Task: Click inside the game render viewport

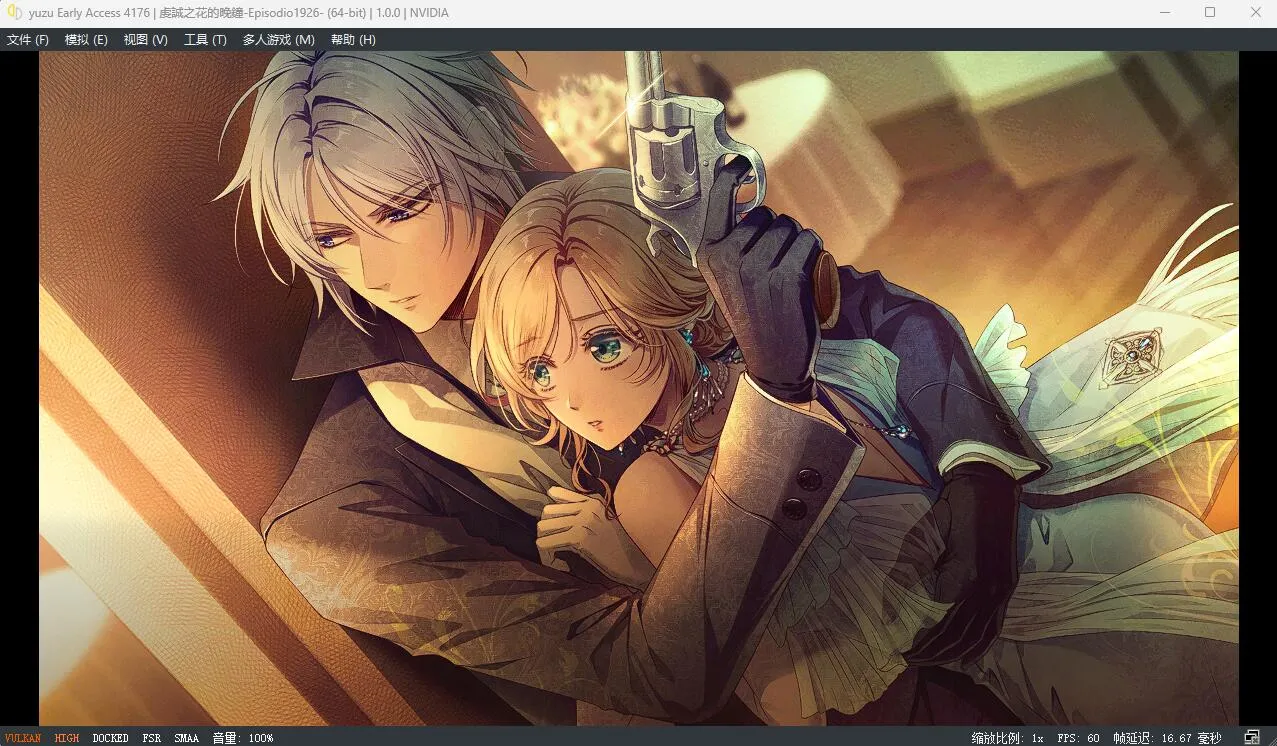Action: coord(639,388)
